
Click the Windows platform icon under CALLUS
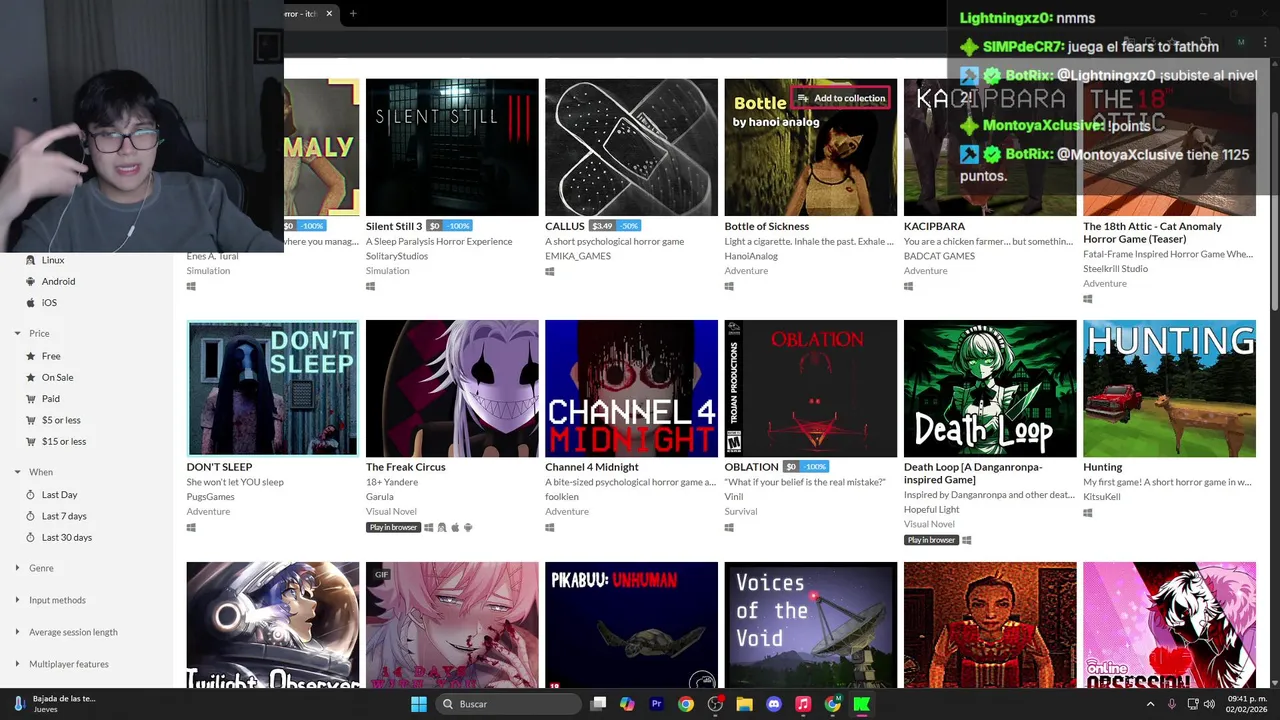[549, 271]
